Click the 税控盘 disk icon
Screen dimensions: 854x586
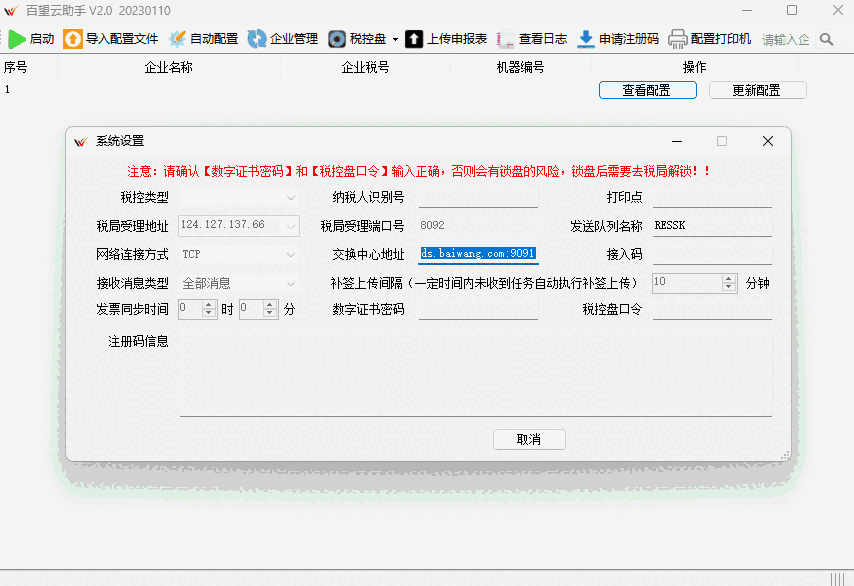pyautogui.click(x=337, y=39)
